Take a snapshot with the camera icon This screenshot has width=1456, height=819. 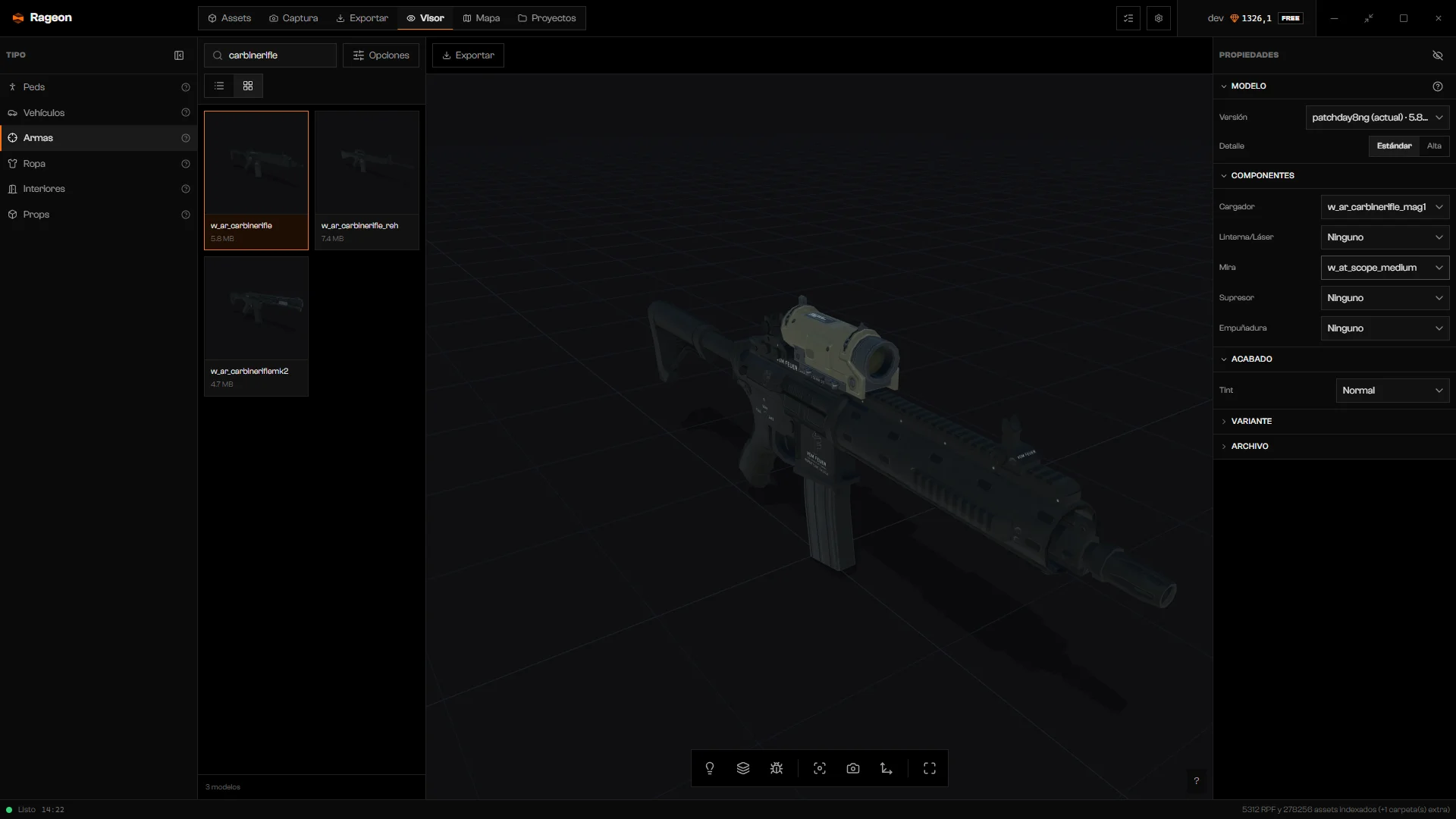point(853,768)
